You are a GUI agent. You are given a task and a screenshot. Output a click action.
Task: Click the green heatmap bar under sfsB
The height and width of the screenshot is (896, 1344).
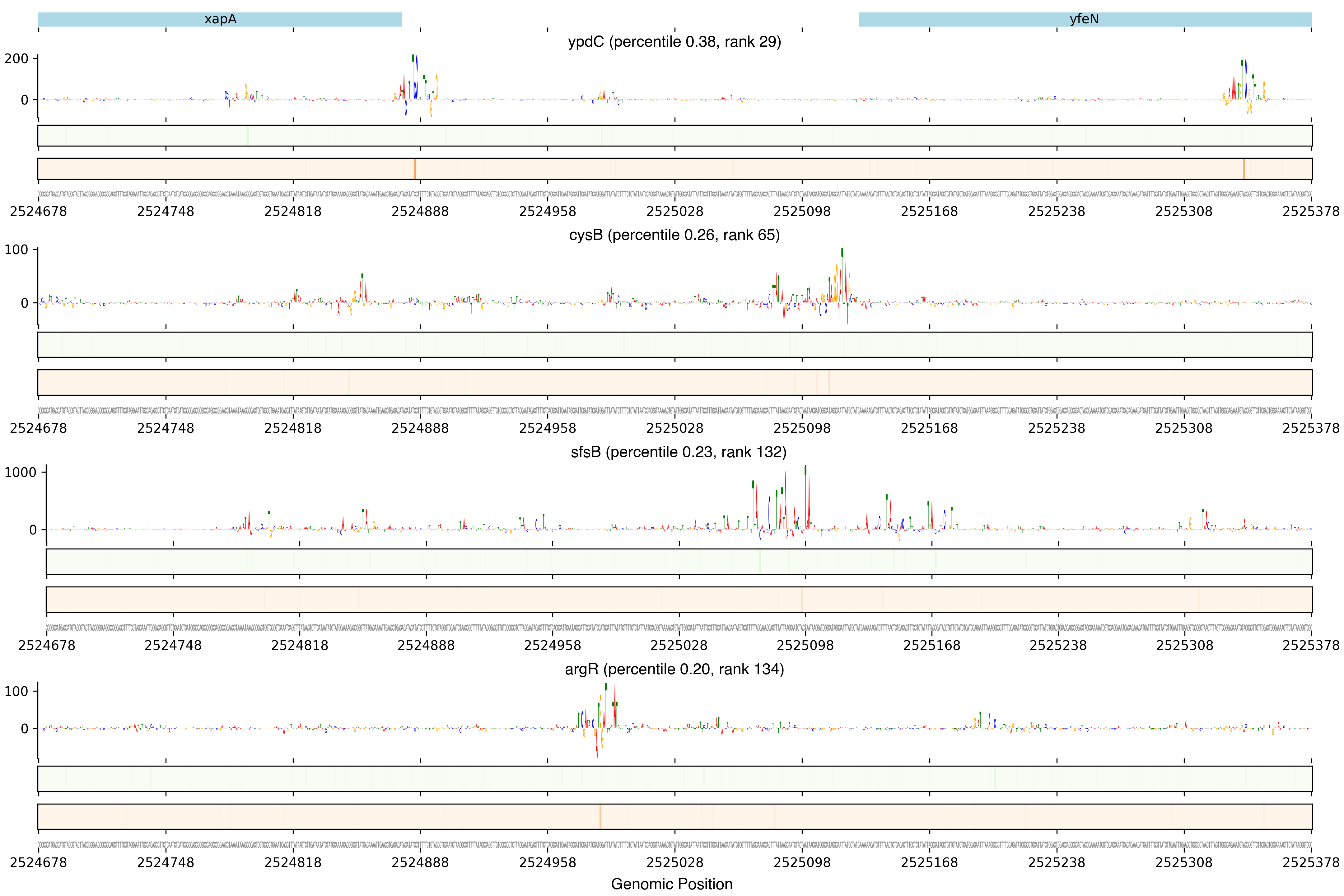coord(678,562)
